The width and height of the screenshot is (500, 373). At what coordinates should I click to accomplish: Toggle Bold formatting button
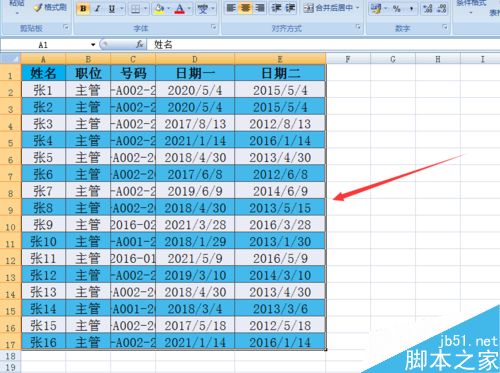[x=83, y=9]
